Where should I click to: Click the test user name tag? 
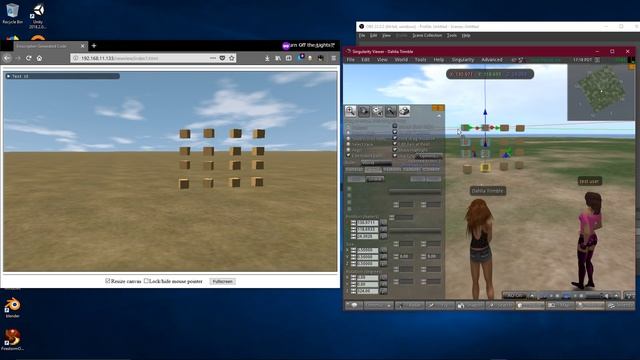589,181
